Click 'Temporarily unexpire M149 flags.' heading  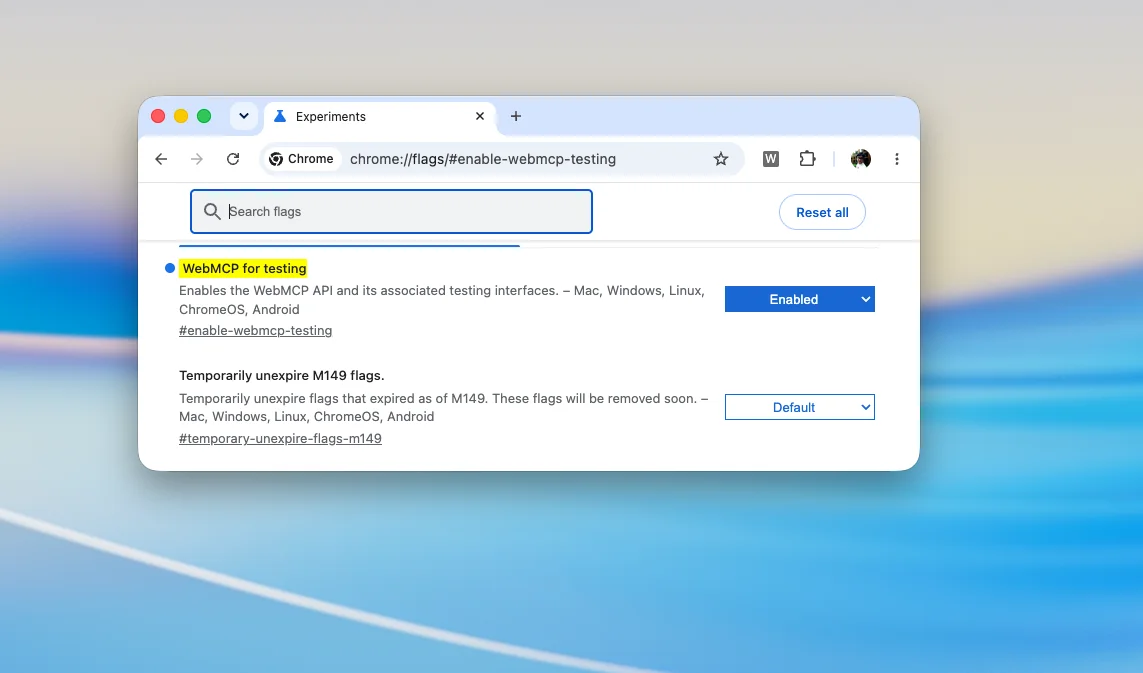281,376
